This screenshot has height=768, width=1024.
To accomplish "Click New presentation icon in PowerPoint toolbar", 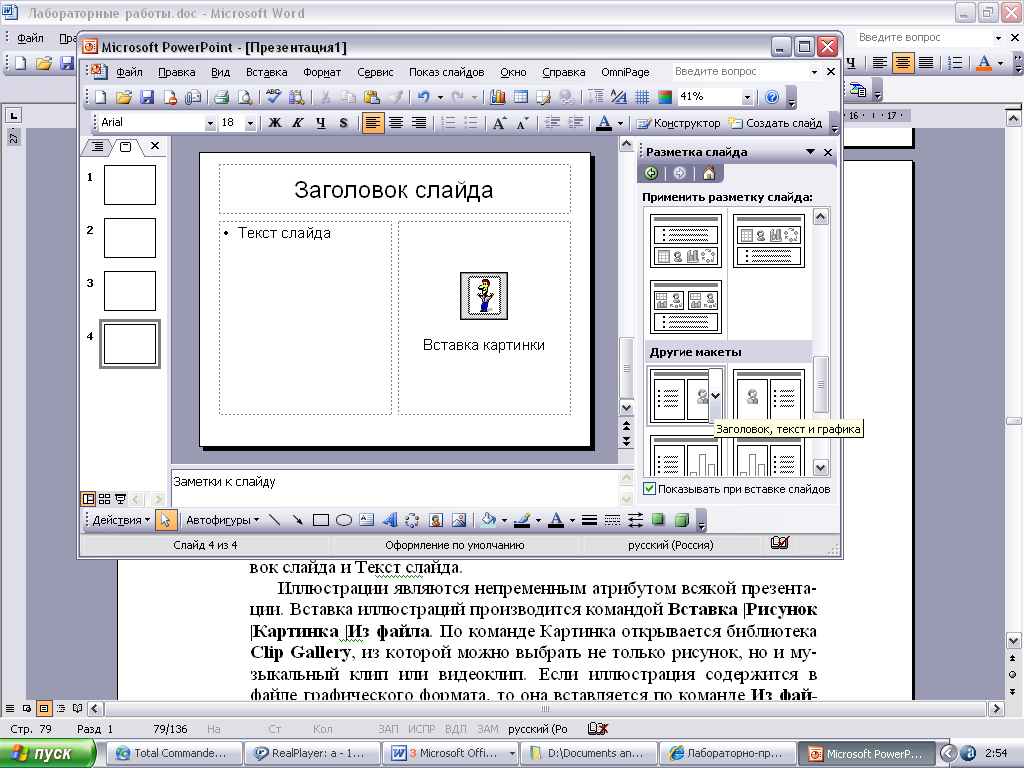I will click(x=101, y=97).
